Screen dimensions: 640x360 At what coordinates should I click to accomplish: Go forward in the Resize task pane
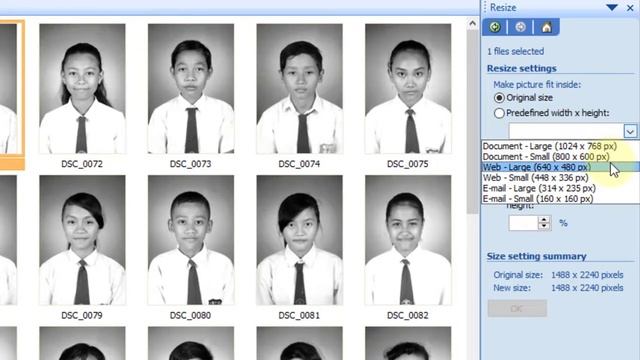point(520,27)
